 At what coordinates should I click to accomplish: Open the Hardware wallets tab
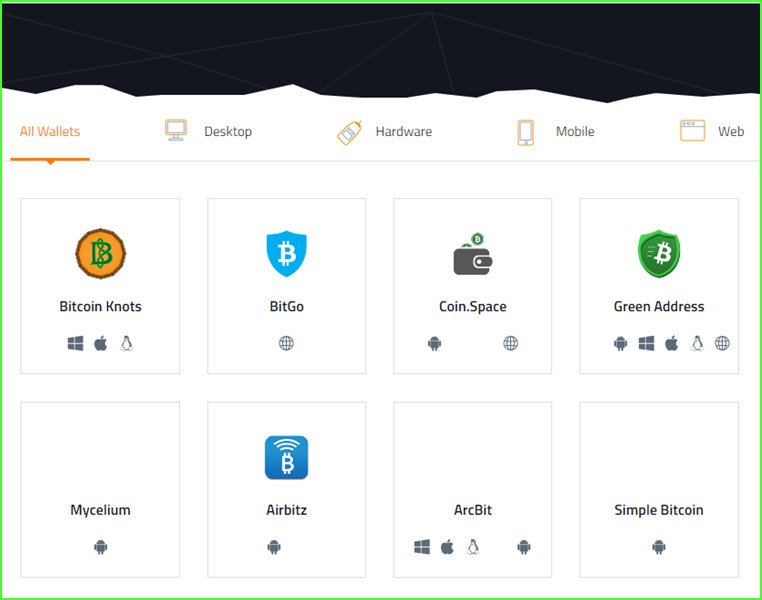click(404, 132)
